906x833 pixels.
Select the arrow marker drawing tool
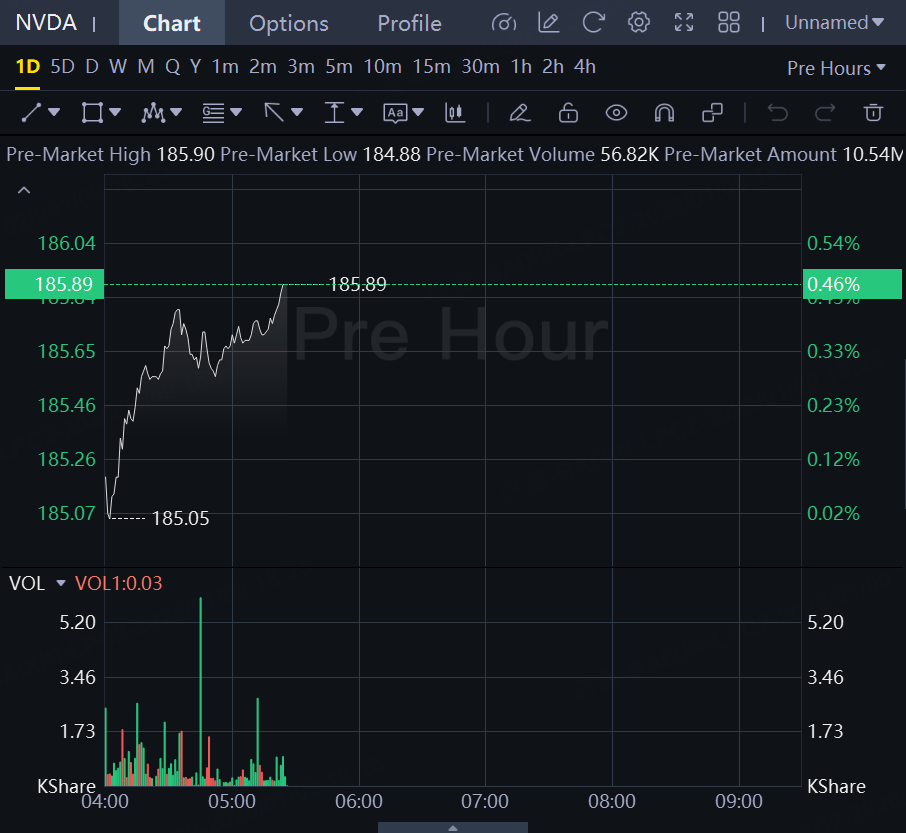(x=274, y=112)
